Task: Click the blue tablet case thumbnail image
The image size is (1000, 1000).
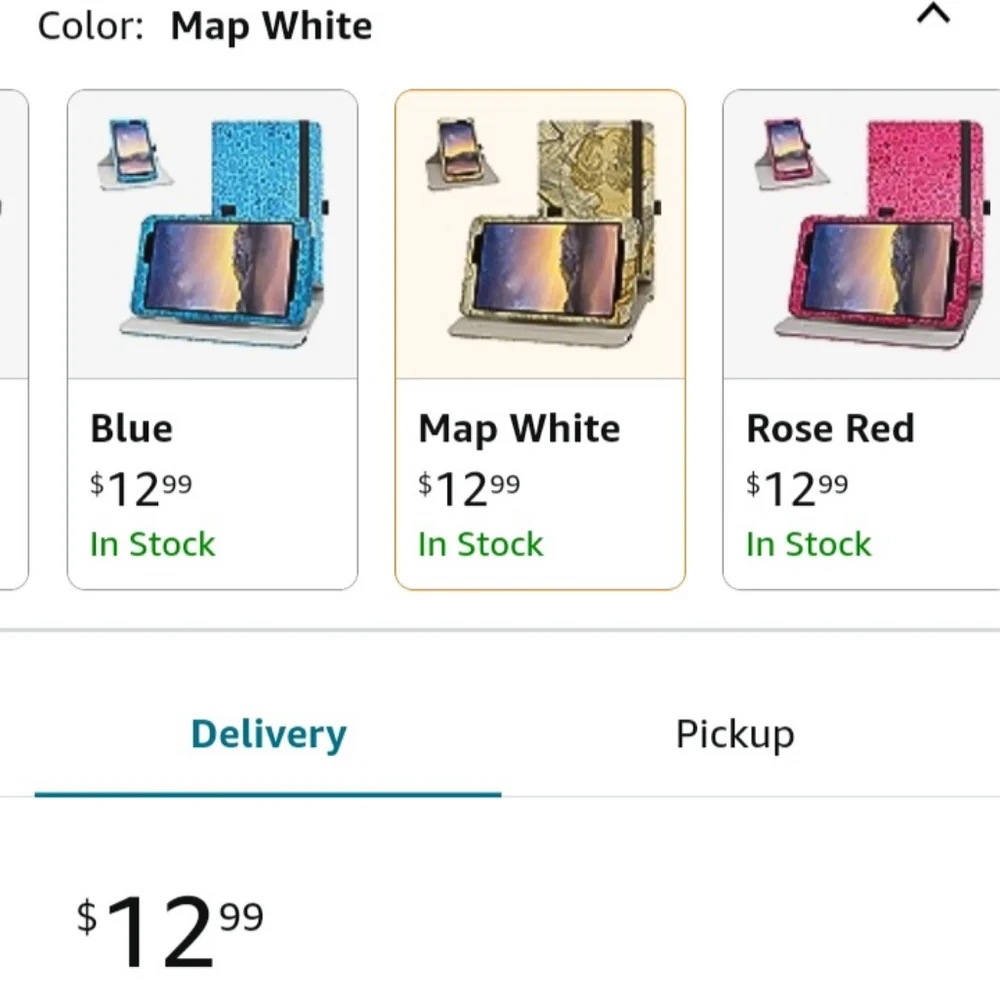Action: point(212,233)
